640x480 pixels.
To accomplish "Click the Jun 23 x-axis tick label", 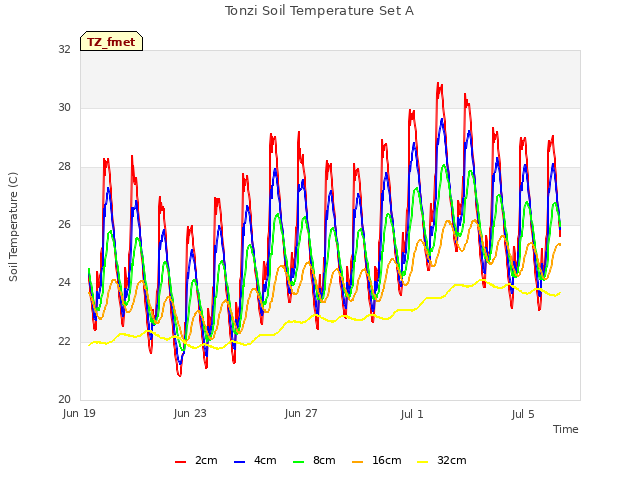I will point(190,413).
